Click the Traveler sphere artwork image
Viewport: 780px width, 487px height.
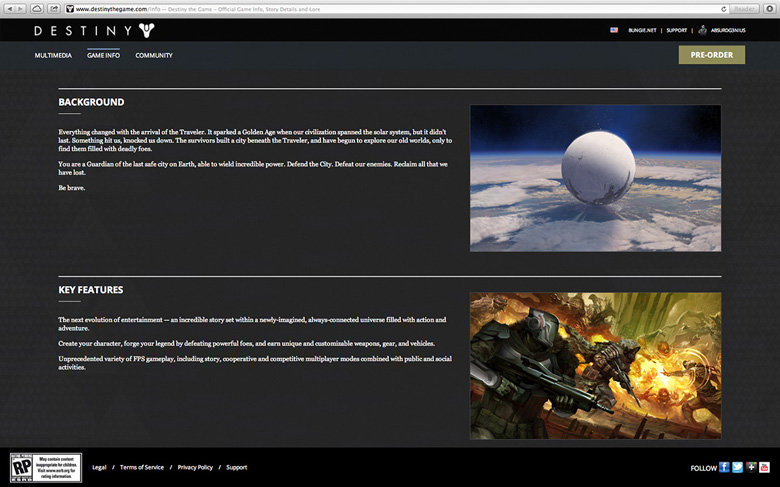click(595, 178)
